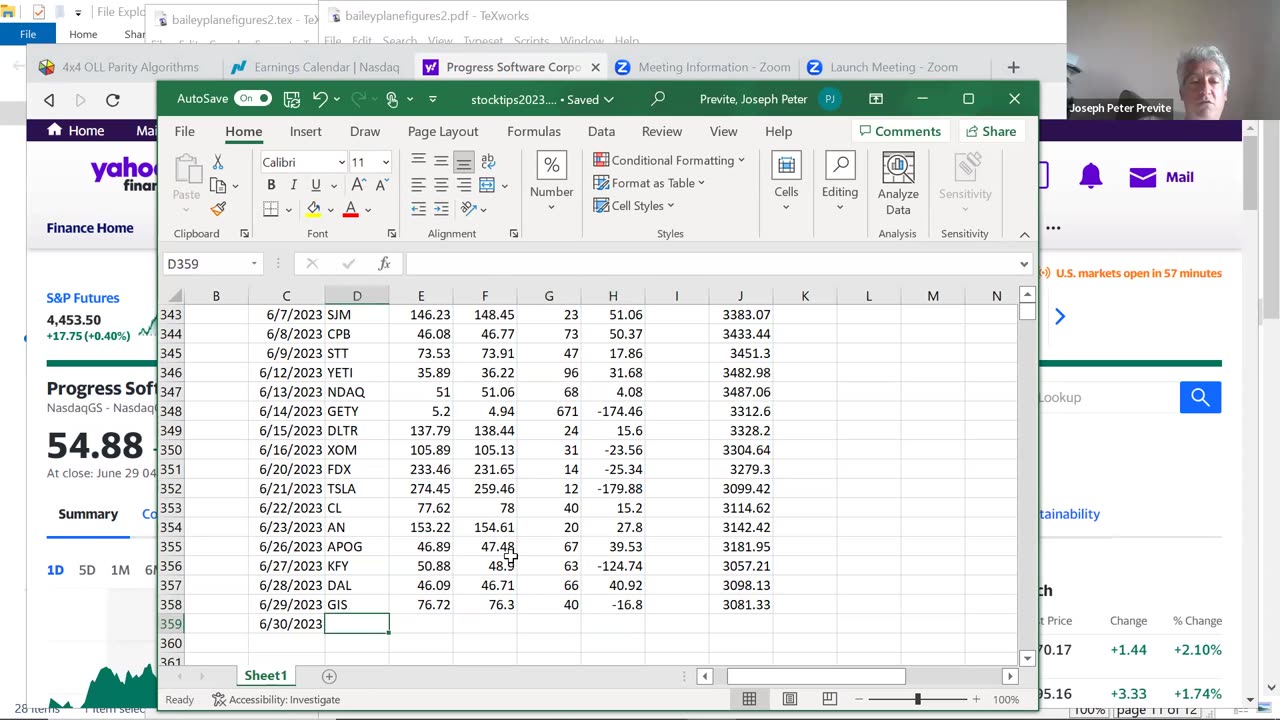Image resolution: width=1280 pixels, height=720 pixels.
Task: Click Merge & Center icon
Action: click(487, 185)
